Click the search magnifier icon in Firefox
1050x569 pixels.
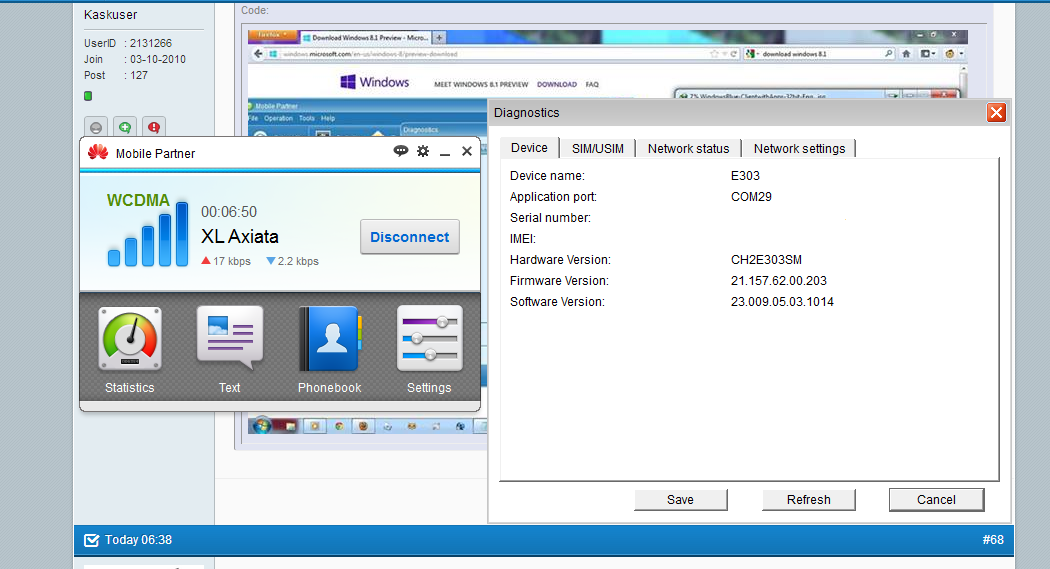click(889, 54)
